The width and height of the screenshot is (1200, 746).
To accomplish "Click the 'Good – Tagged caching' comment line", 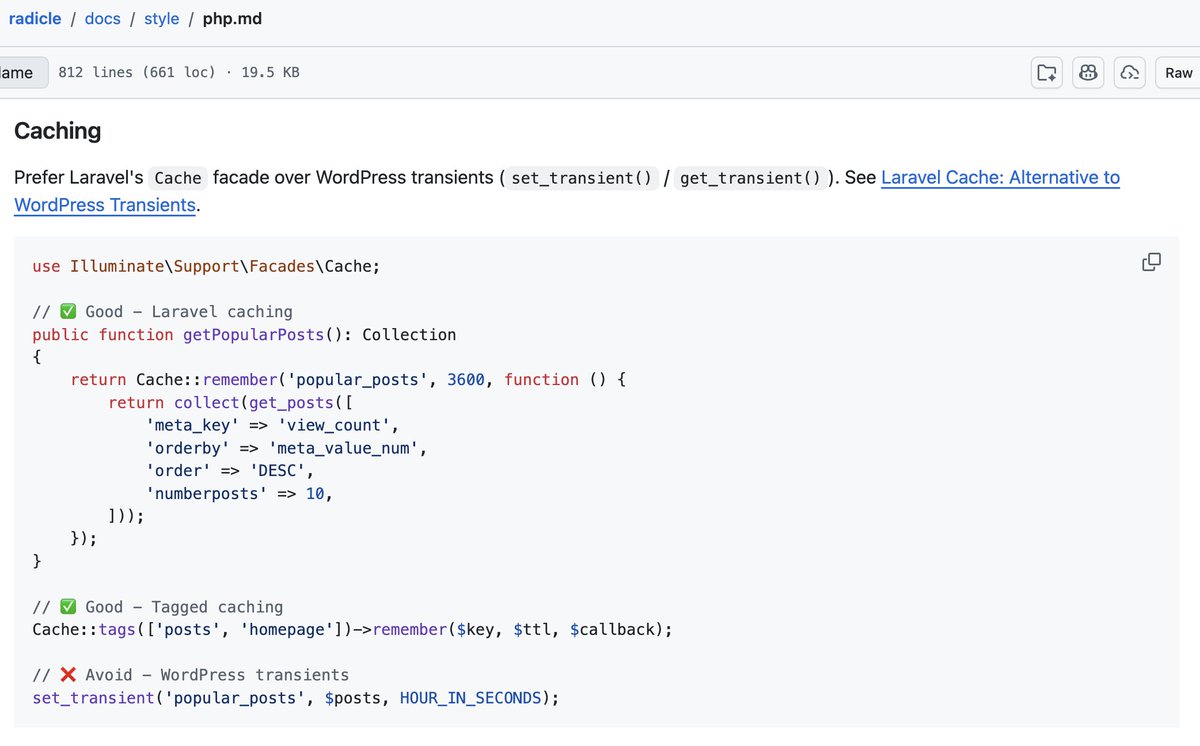I will [x=157, y=607].
